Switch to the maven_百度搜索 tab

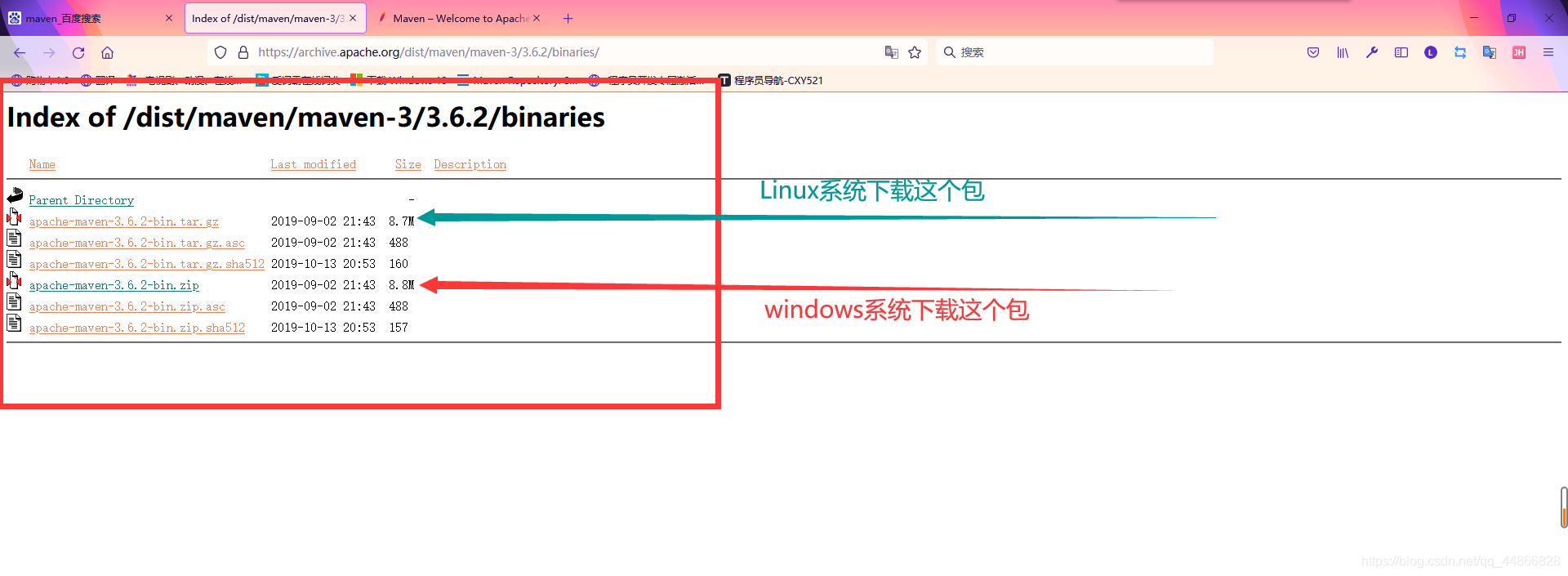tap(90, 18)
